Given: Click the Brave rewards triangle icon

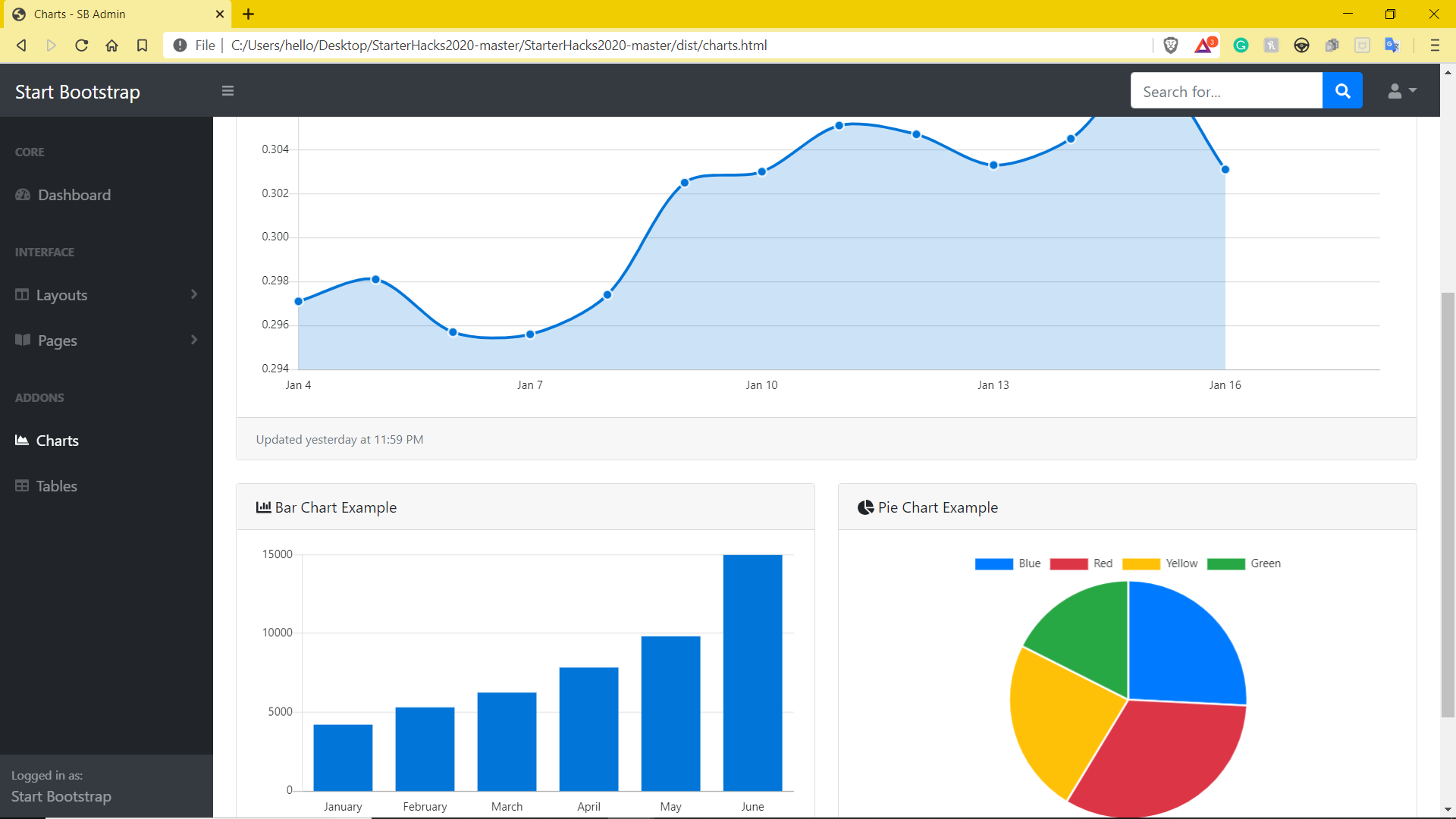Looking at the screenshot, I should coord(1203,45).
